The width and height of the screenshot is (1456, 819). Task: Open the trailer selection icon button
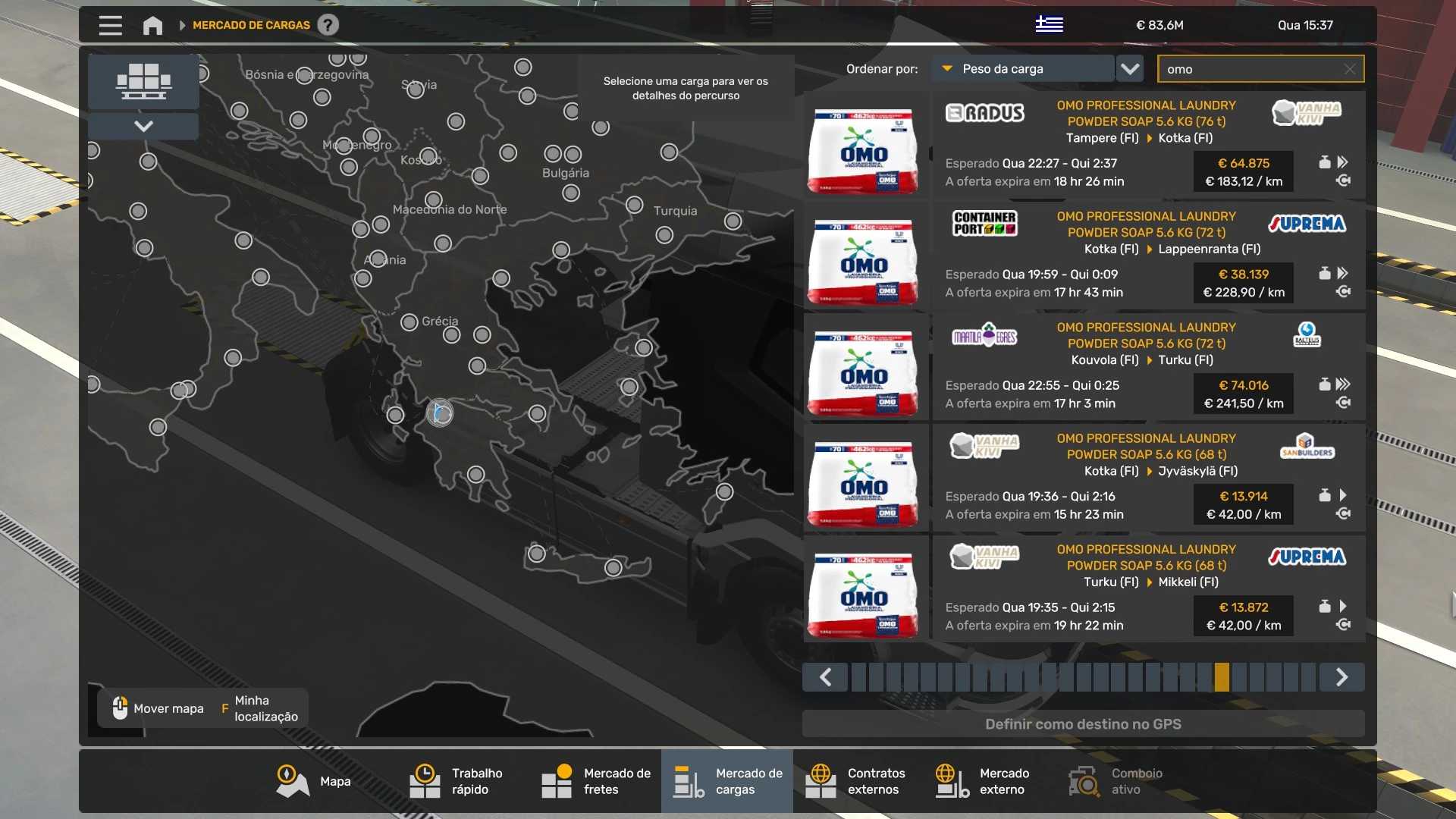click(x=143, y=81)
